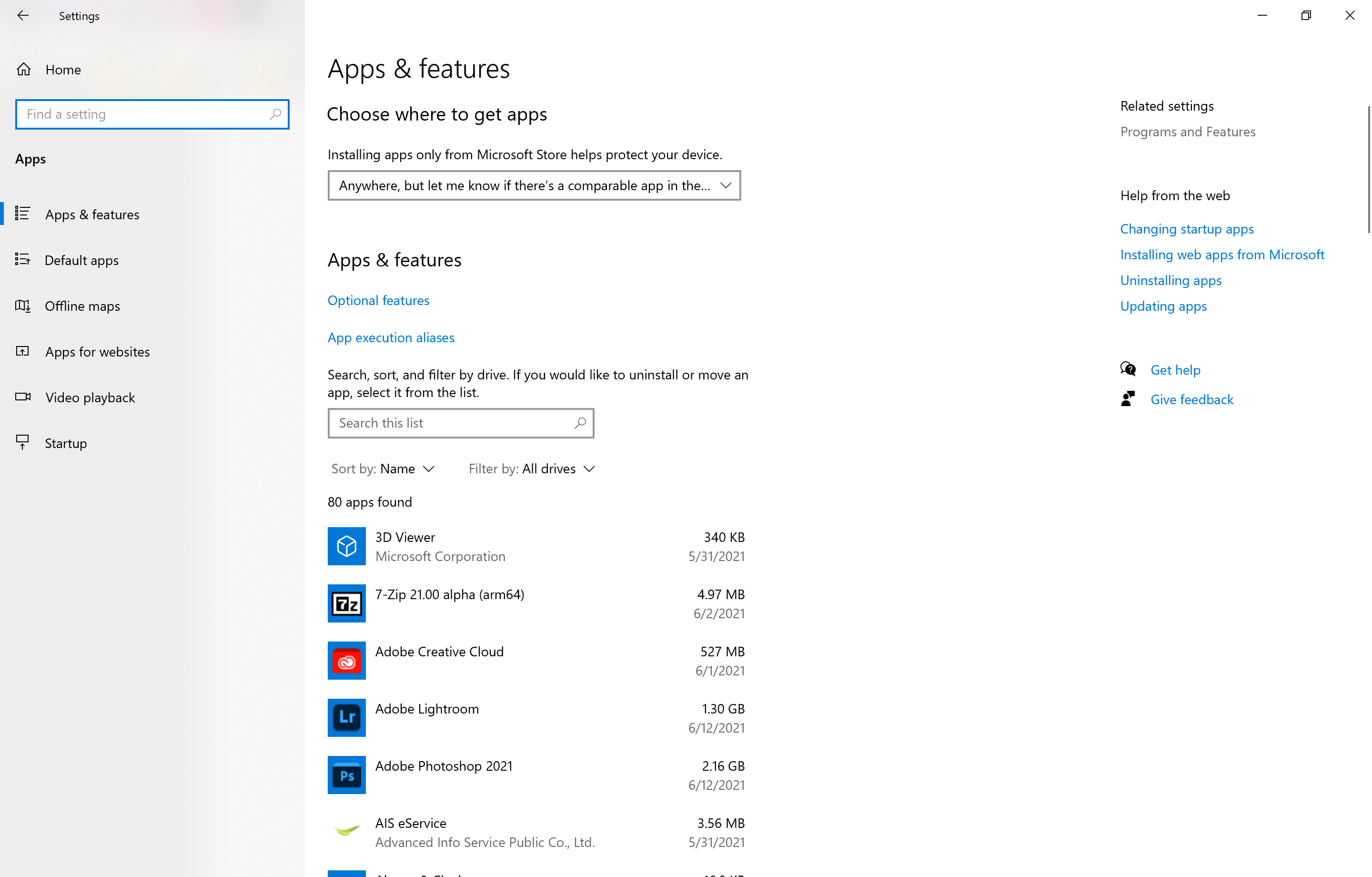Click the Get help chat icon
The image size is (1372, 877).
tap(1128, 369)
